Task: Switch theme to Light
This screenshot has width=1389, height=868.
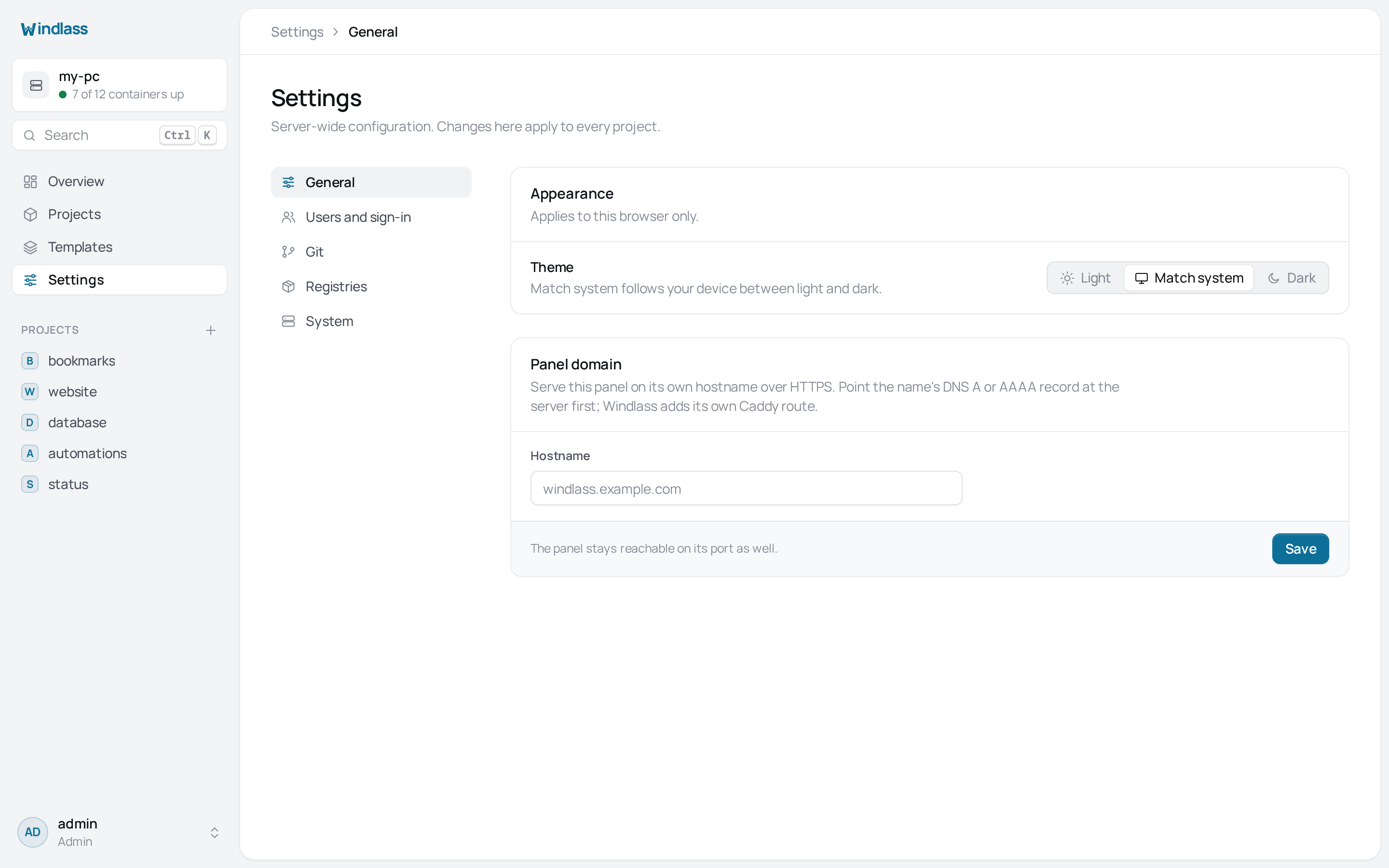Action: click(x=1085, y=278)
